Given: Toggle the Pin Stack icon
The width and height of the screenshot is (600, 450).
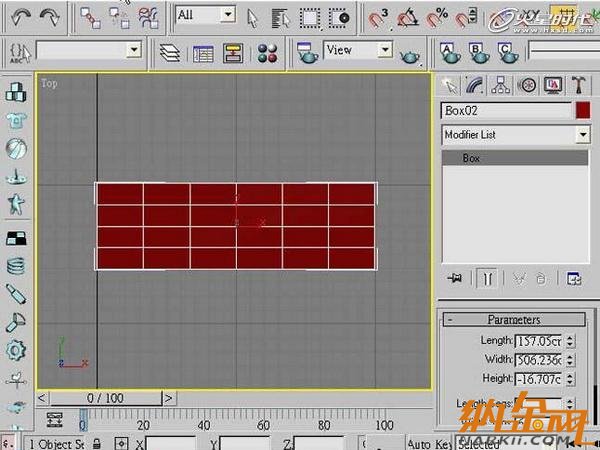Looking at the screenshot, I should tap(454, 278).
